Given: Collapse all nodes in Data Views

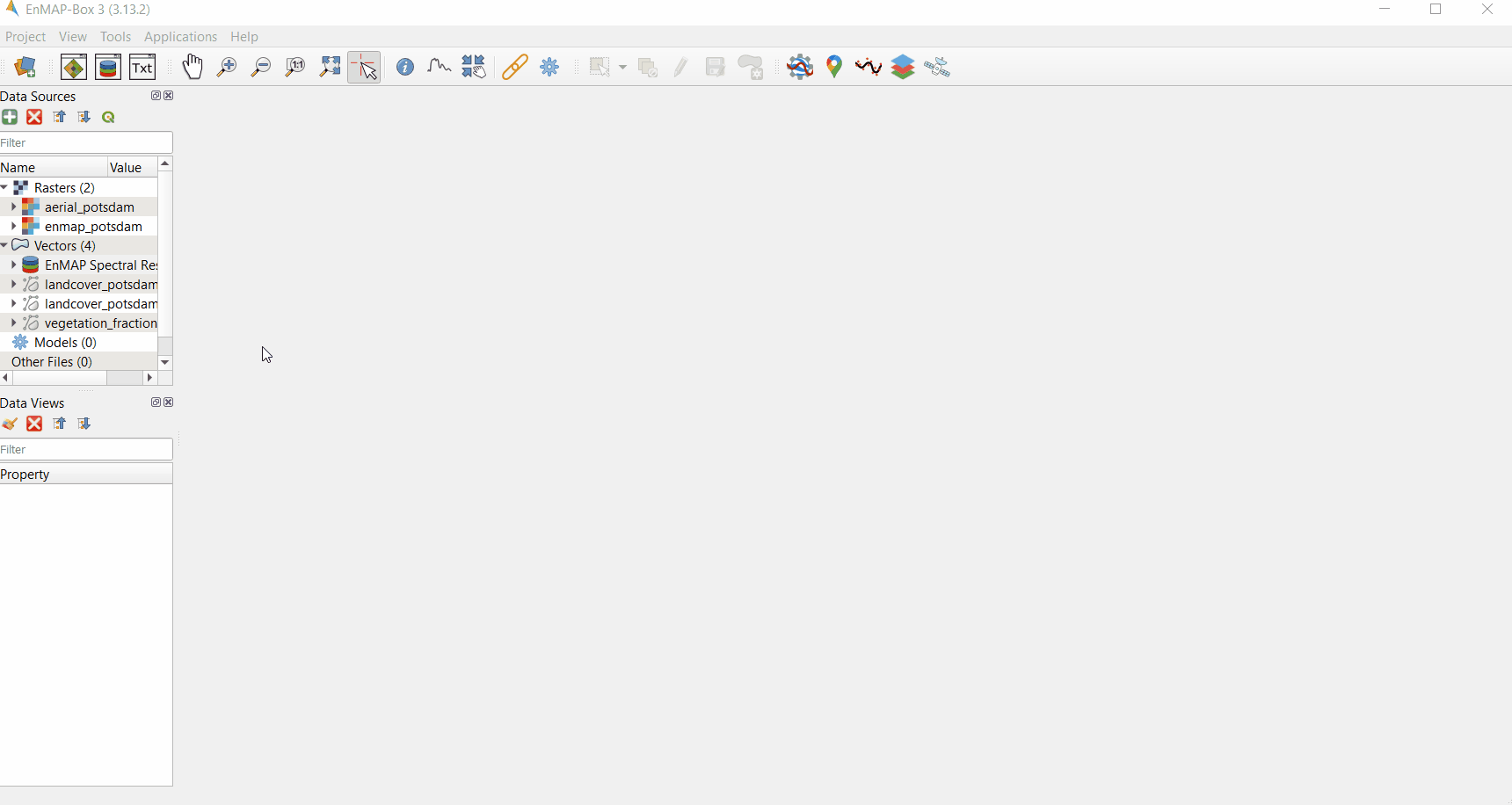Looking at the screenshot, I should [x=60, y=424].
